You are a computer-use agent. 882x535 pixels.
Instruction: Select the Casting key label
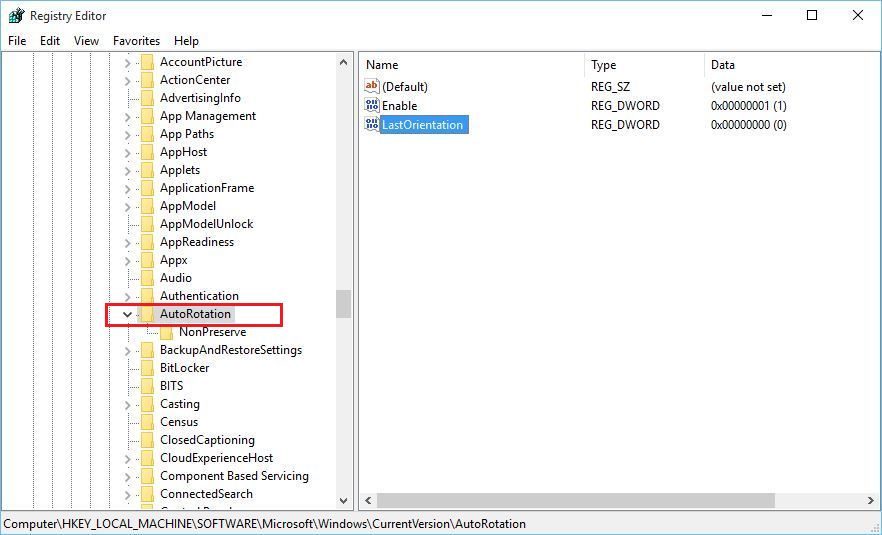179,404
